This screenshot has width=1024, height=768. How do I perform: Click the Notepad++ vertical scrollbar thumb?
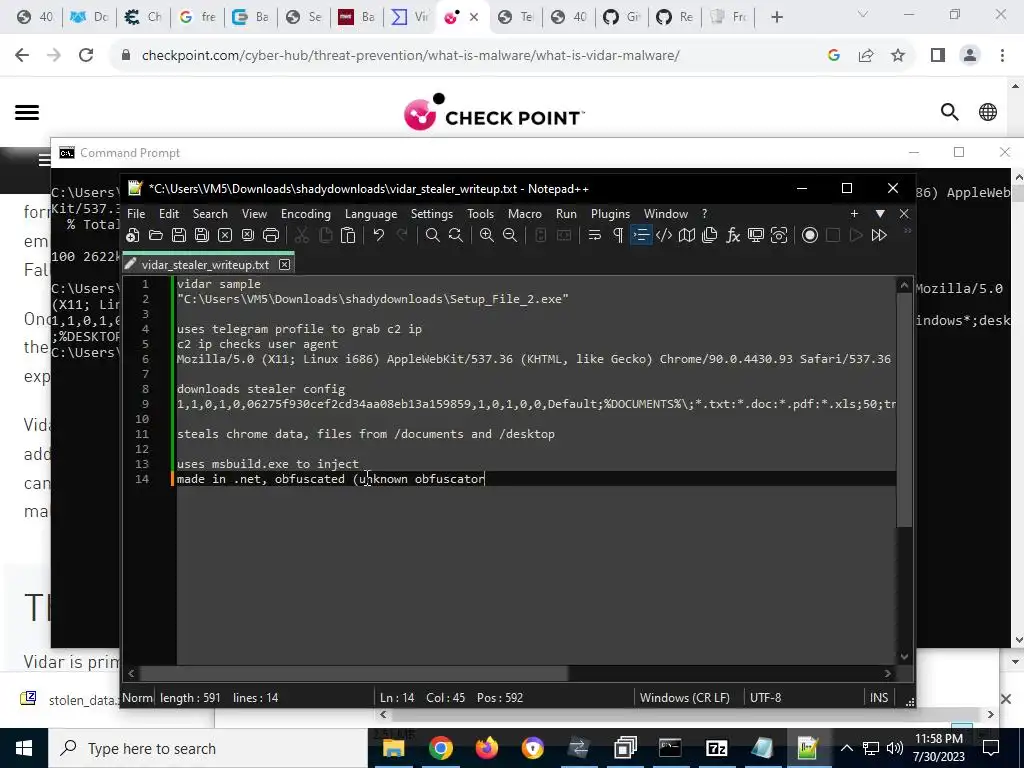click(904, 410)
